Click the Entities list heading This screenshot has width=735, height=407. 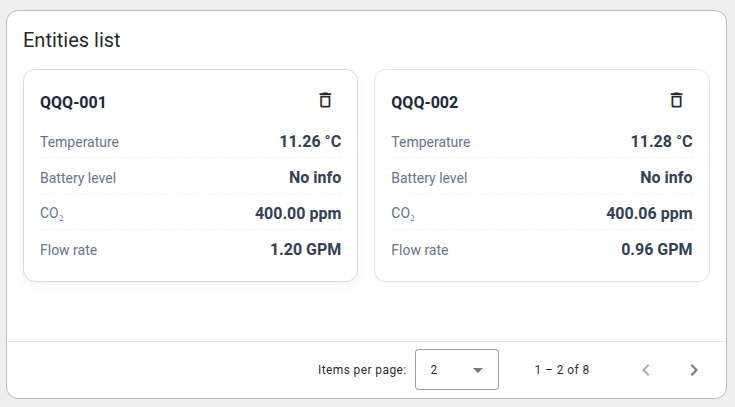[72, 40]
